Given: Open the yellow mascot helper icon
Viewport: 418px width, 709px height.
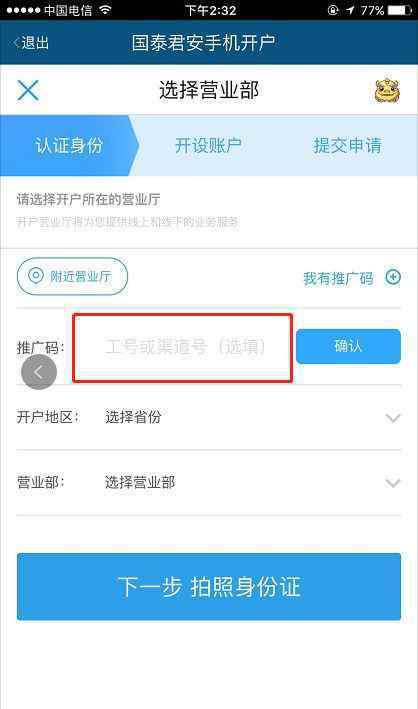Looking at the screenshot, I should [x=387, y=90].
